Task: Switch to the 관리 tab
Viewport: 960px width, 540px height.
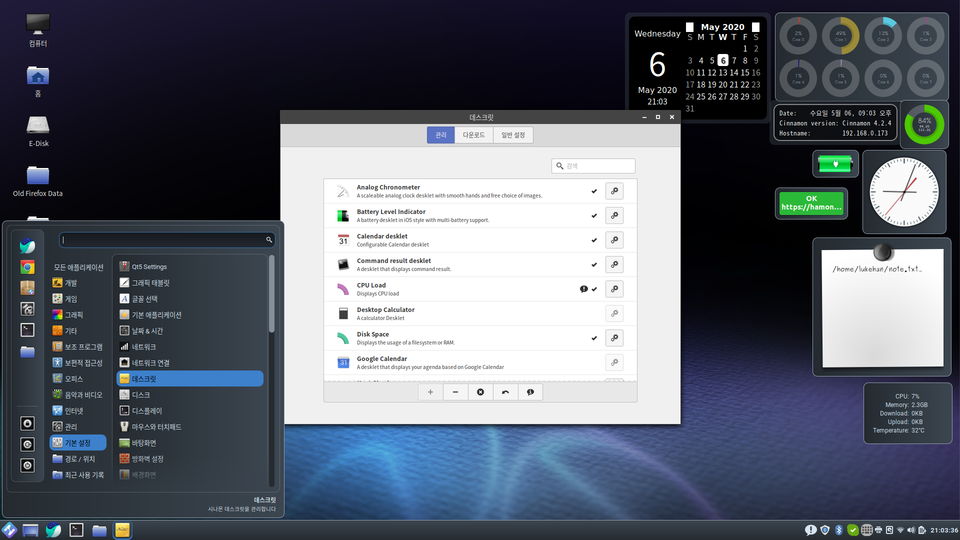Action: (441, 135)
